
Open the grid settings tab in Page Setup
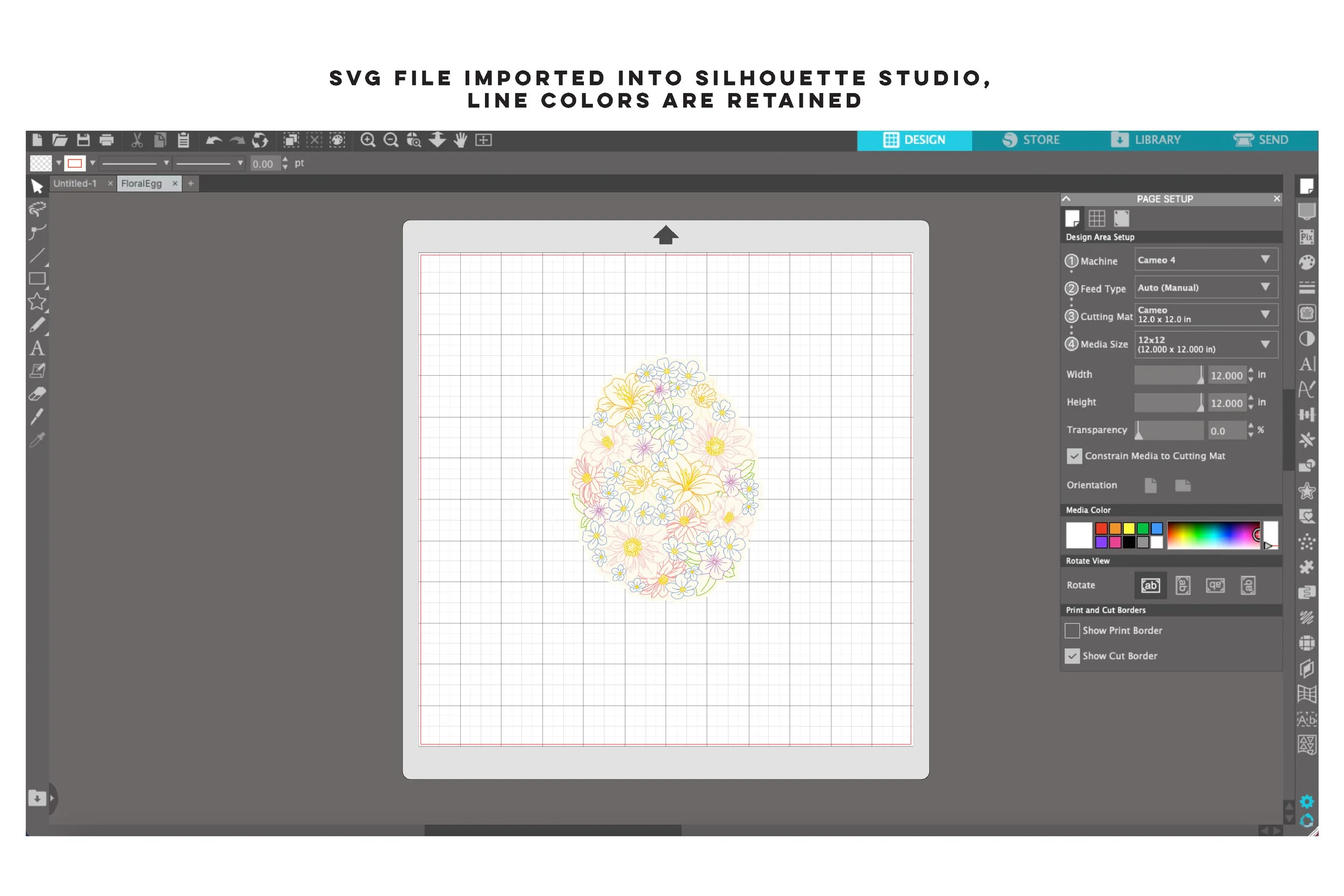(x=1097, y=218)
